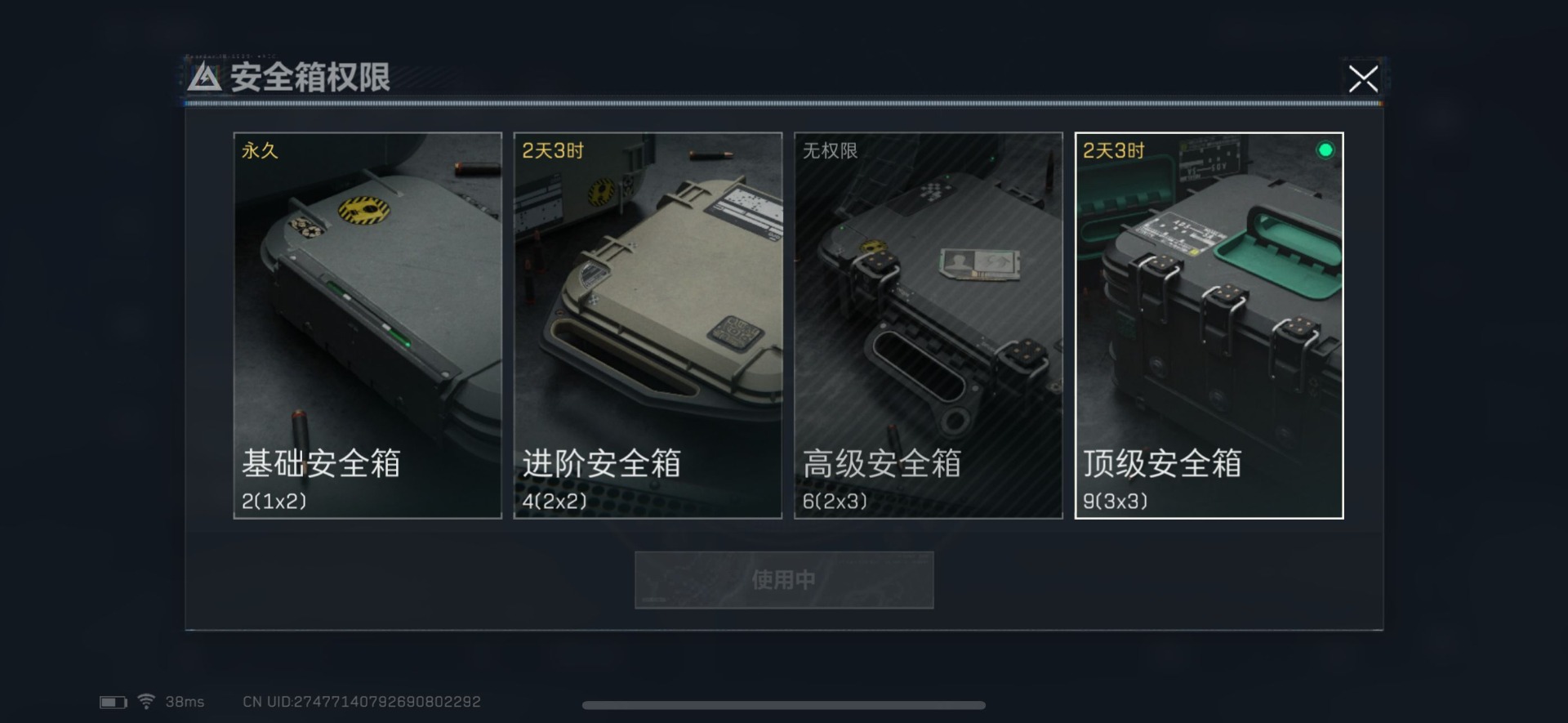Click the 2天3时 timer on 顶级安全箱

pyautogui.click(x=1114, y=150)
